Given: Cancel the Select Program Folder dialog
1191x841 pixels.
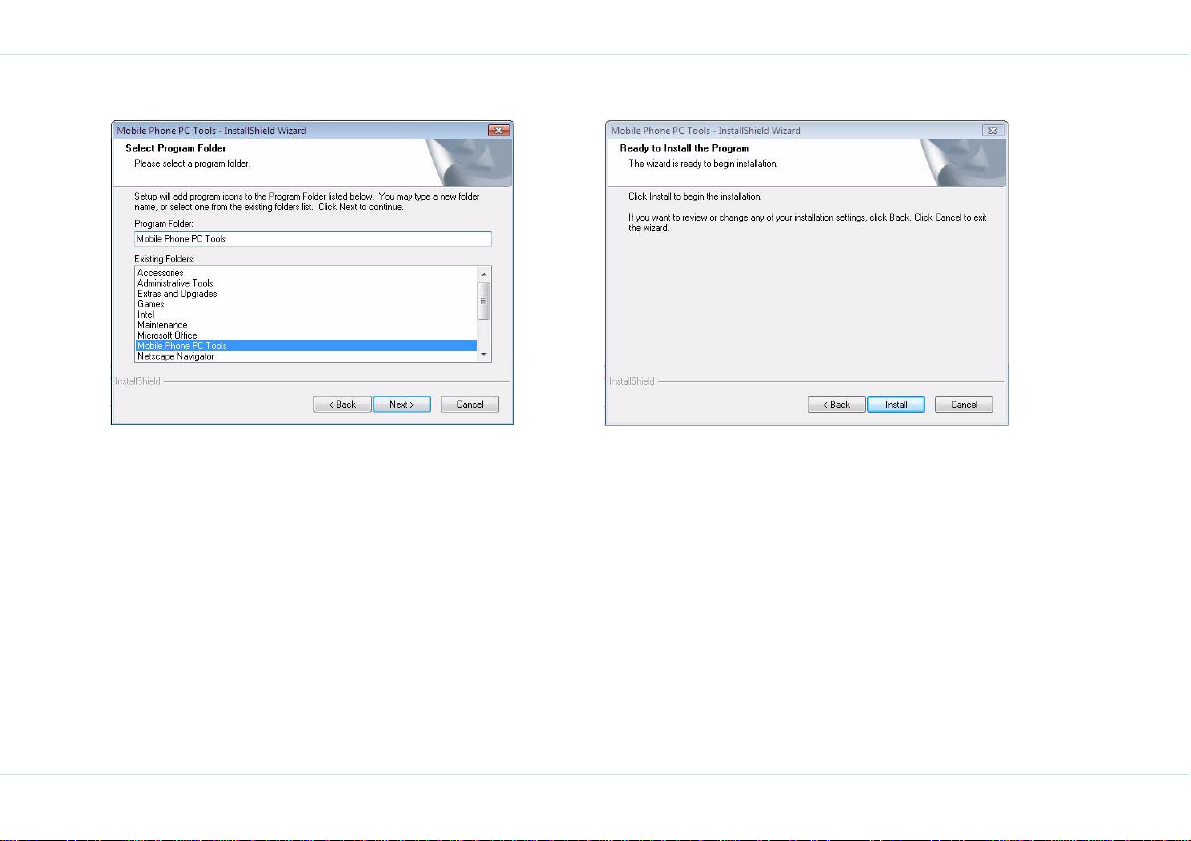Looking at the screenshot, I should pyautogui.click(x=469, y=405).
